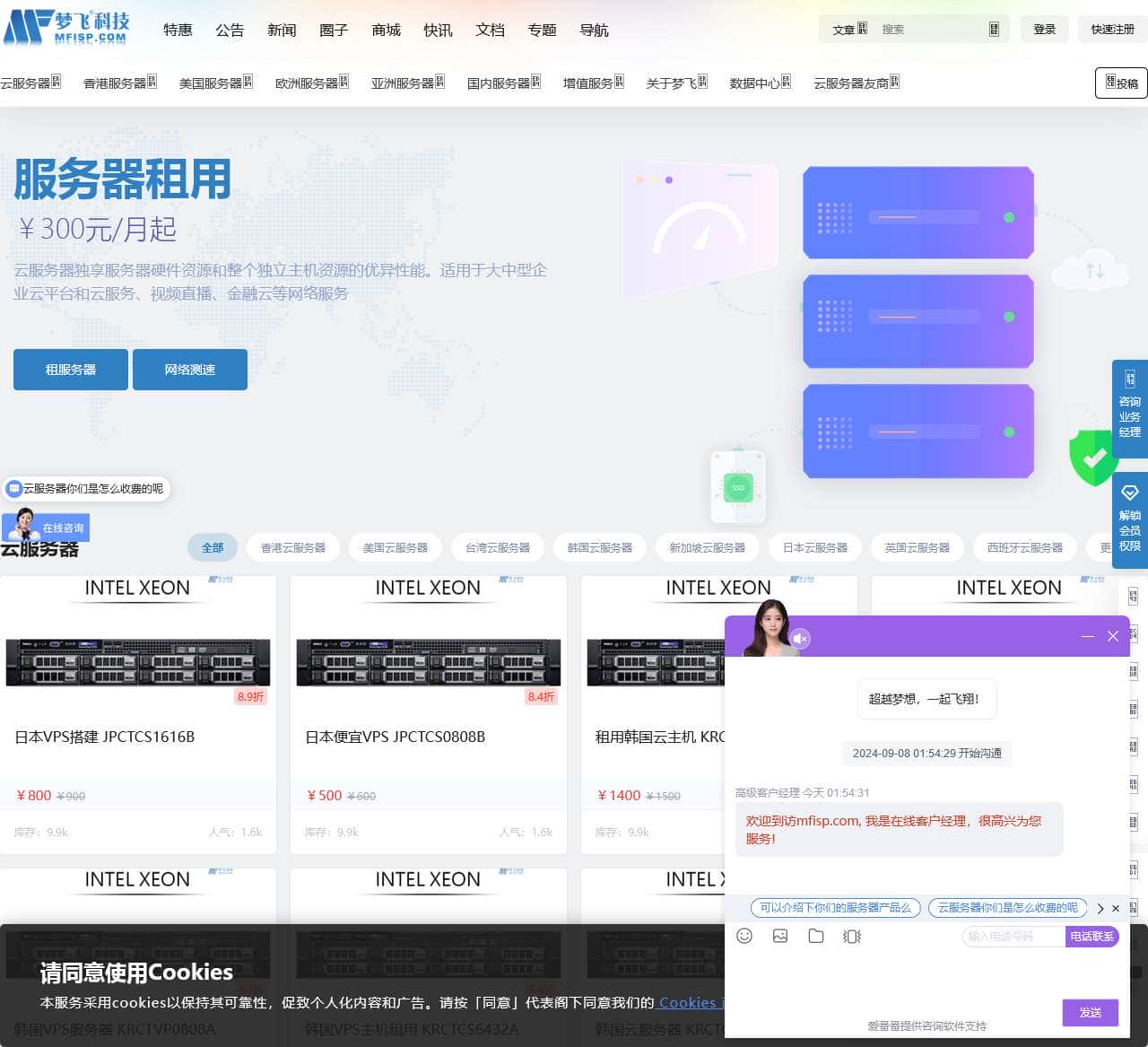This screenshot has width=1148, height=1047.
Task: Open the 商城 menu item
Action: pyautogui.click(x=386, y=30)
